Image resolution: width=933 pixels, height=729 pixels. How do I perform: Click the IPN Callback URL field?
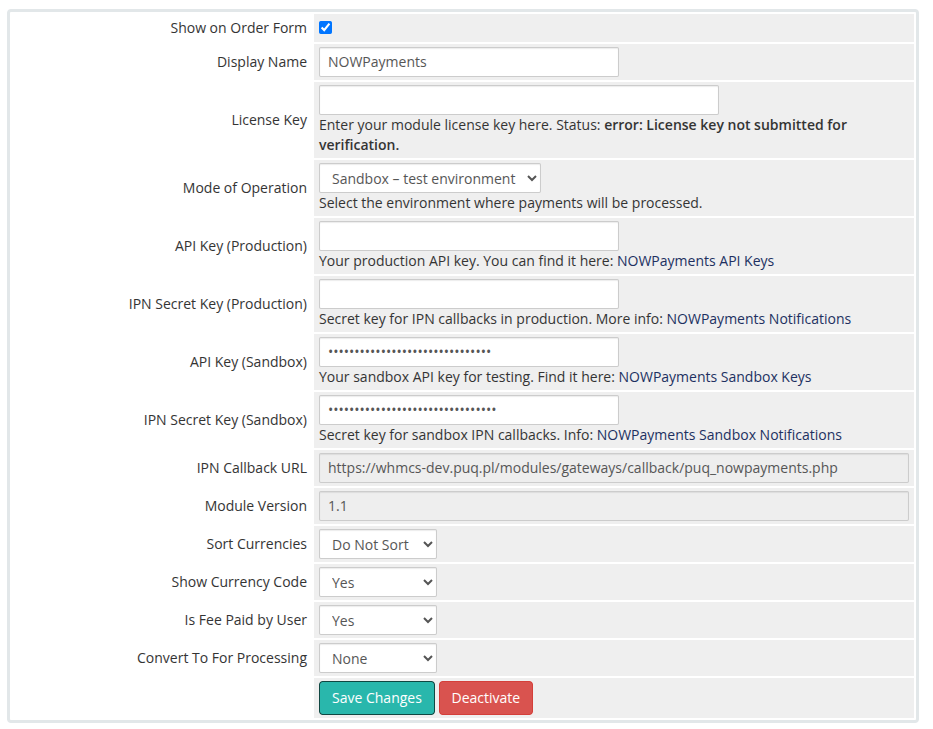(x=612, y=468)
